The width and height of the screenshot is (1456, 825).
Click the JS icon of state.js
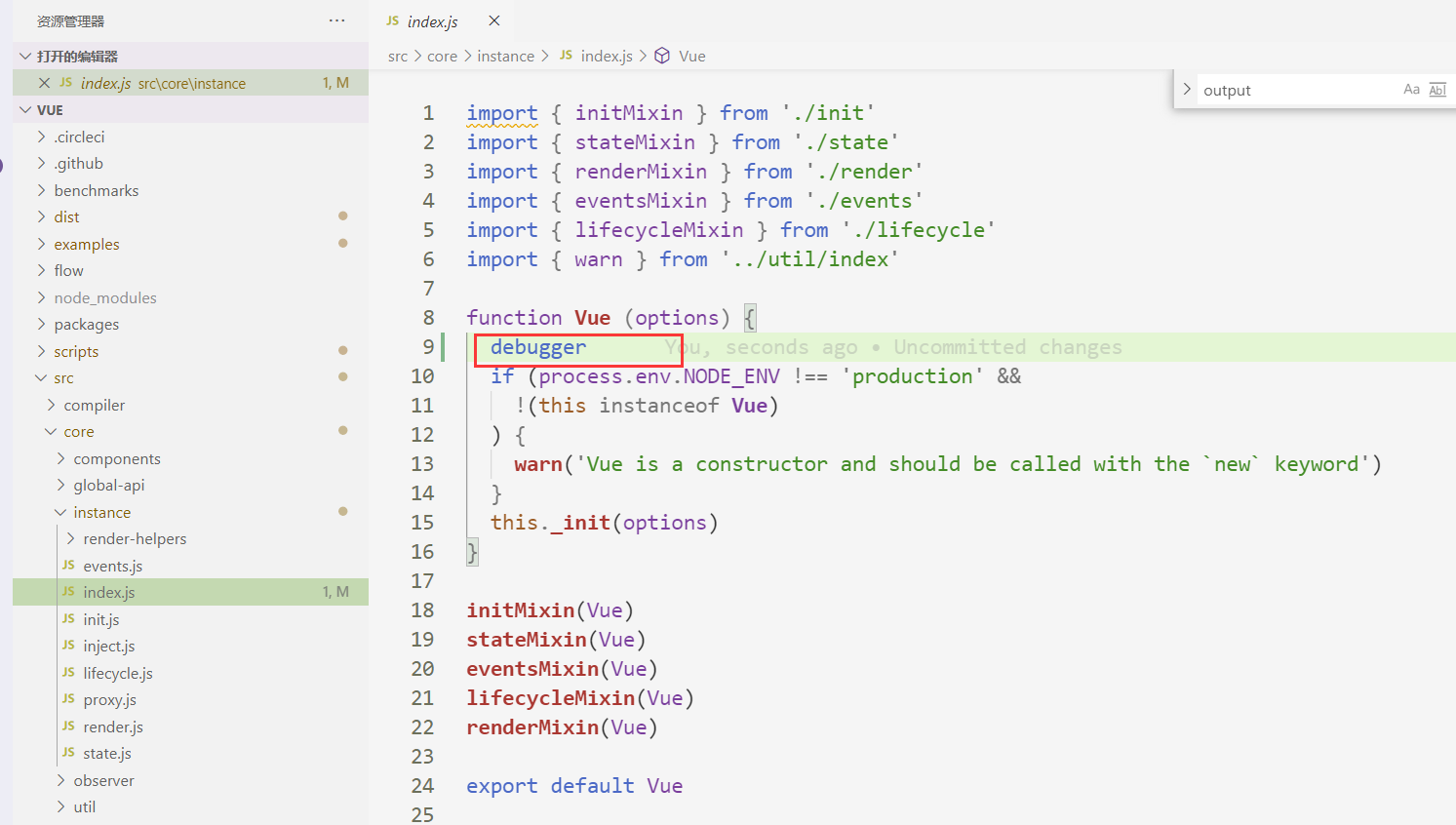[68, 752]
